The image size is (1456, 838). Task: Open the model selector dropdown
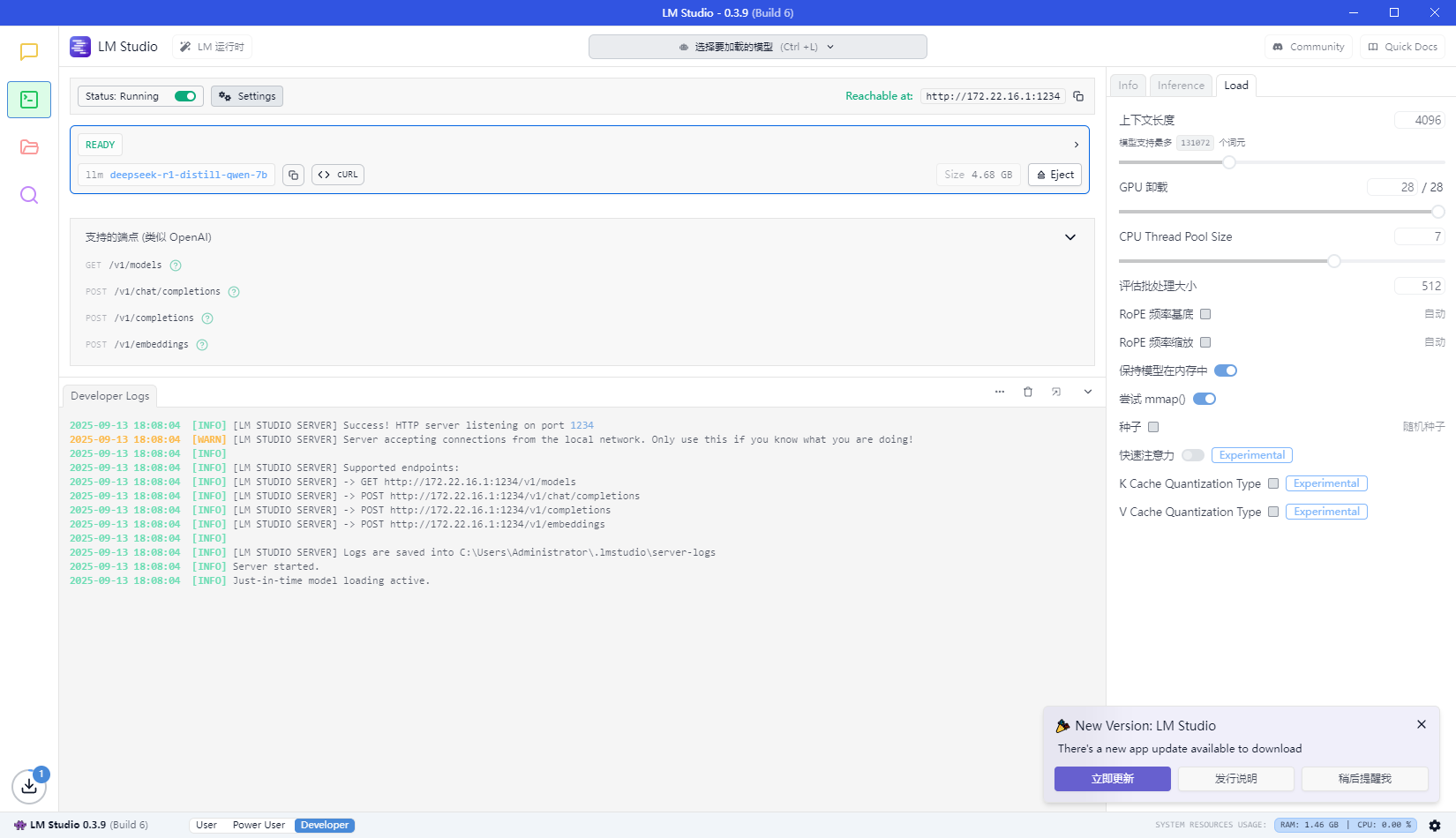pyautogui.click(x=758, y=47)
